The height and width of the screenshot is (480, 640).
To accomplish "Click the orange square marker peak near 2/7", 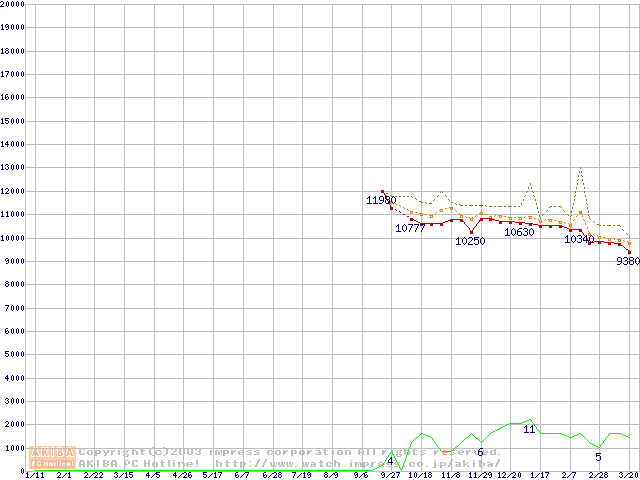I will point(580,212).
